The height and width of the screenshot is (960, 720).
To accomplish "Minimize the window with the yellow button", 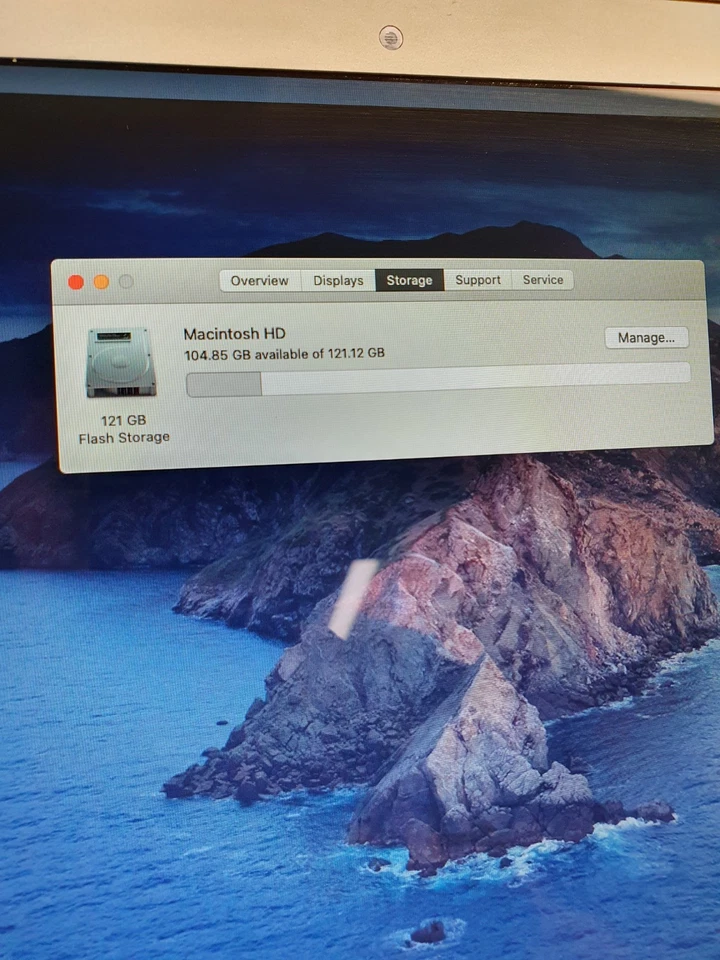I will [x=101, y=282].
